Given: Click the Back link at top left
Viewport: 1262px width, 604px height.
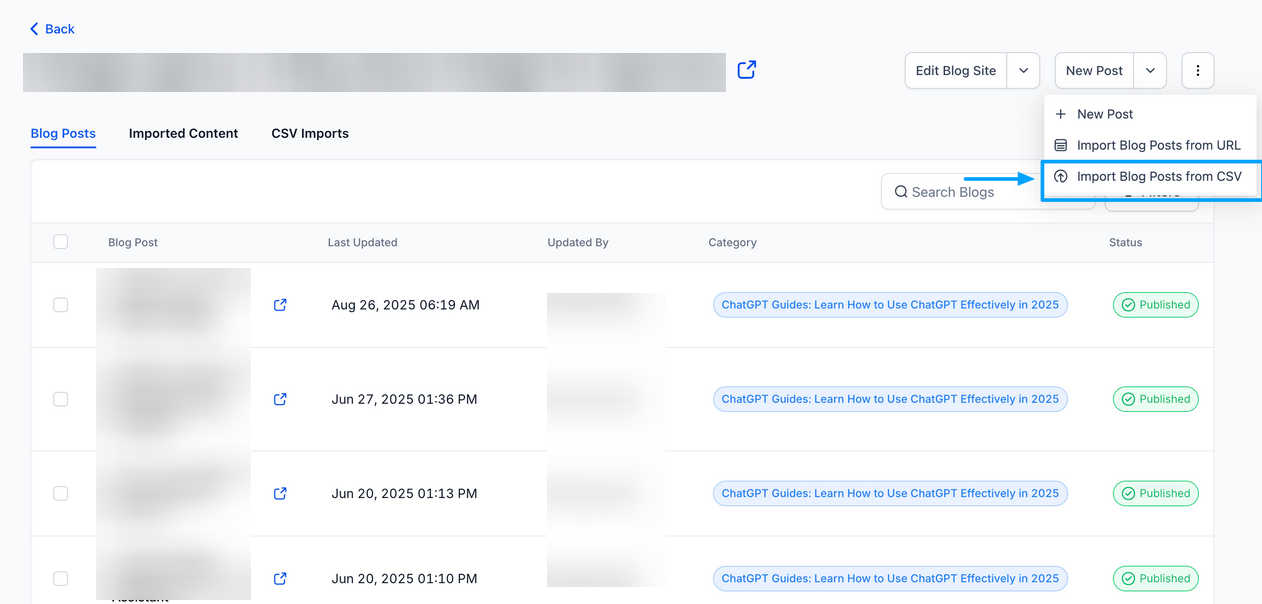Looking at the screenshot, I should [51, 29].
